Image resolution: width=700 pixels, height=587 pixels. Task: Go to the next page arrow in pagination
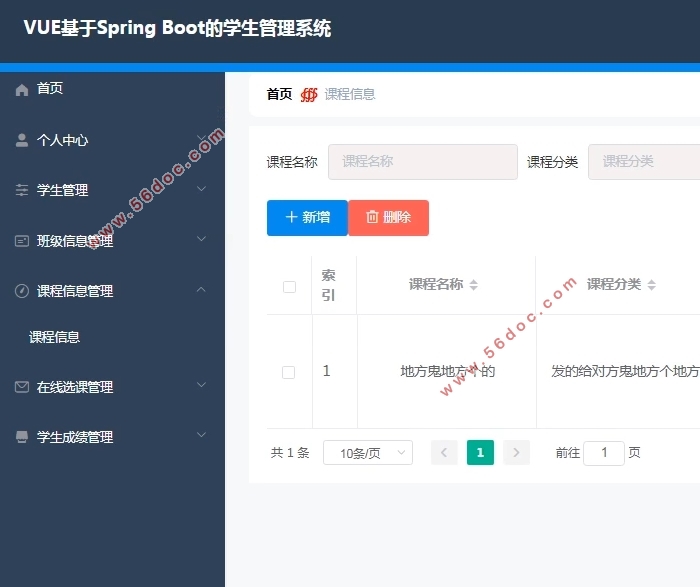[x=516, y=453]
